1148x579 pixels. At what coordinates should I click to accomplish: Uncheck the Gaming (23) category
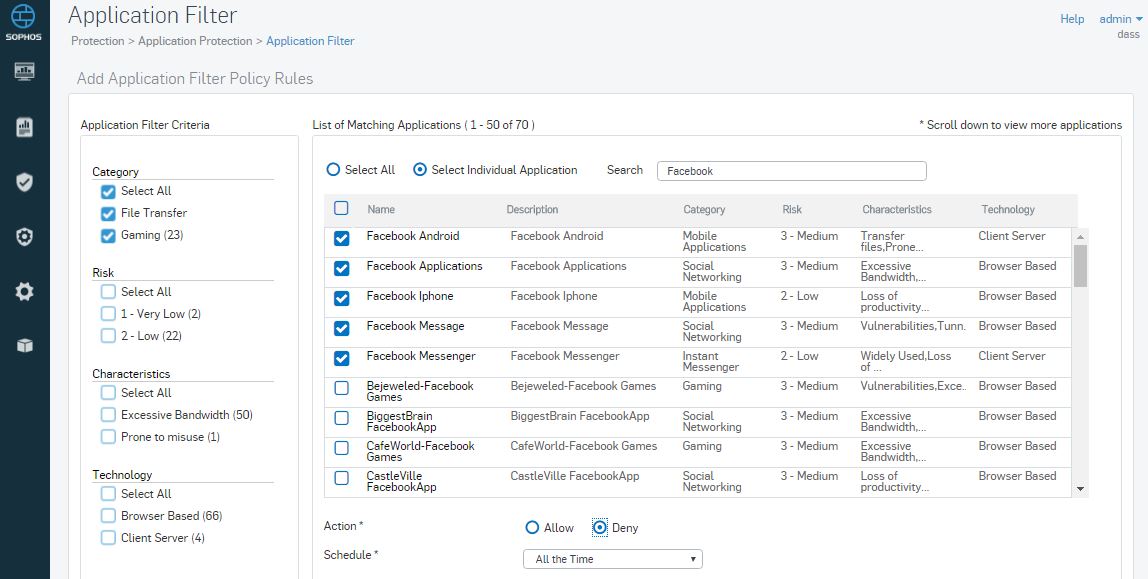click(x=108, y=236)
